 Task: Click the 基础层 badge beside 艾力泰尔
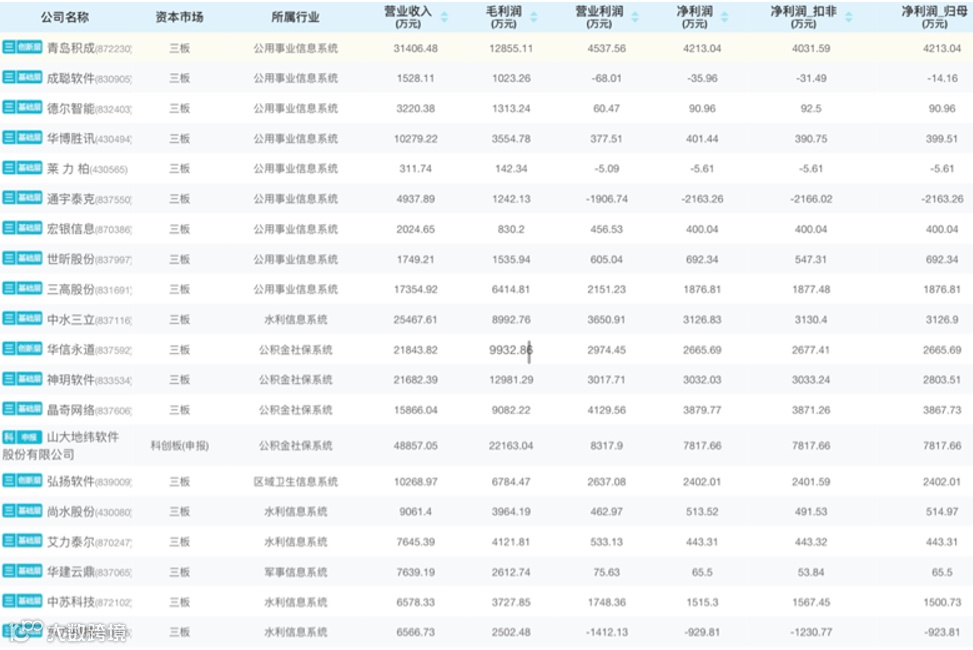[29, 540]
